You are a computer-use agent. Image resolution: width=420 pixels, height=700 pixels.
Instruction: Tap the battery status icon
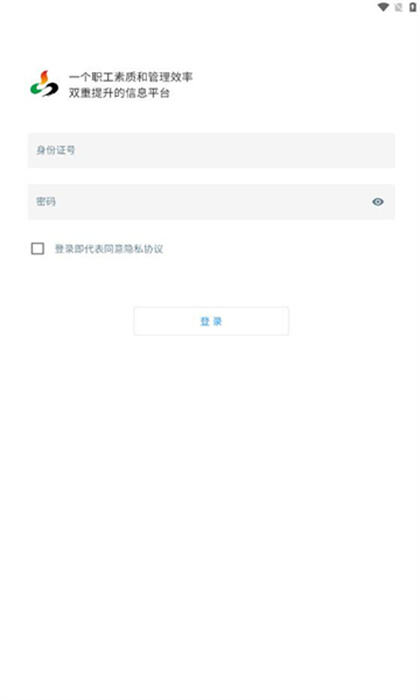(x=413, y=7)
